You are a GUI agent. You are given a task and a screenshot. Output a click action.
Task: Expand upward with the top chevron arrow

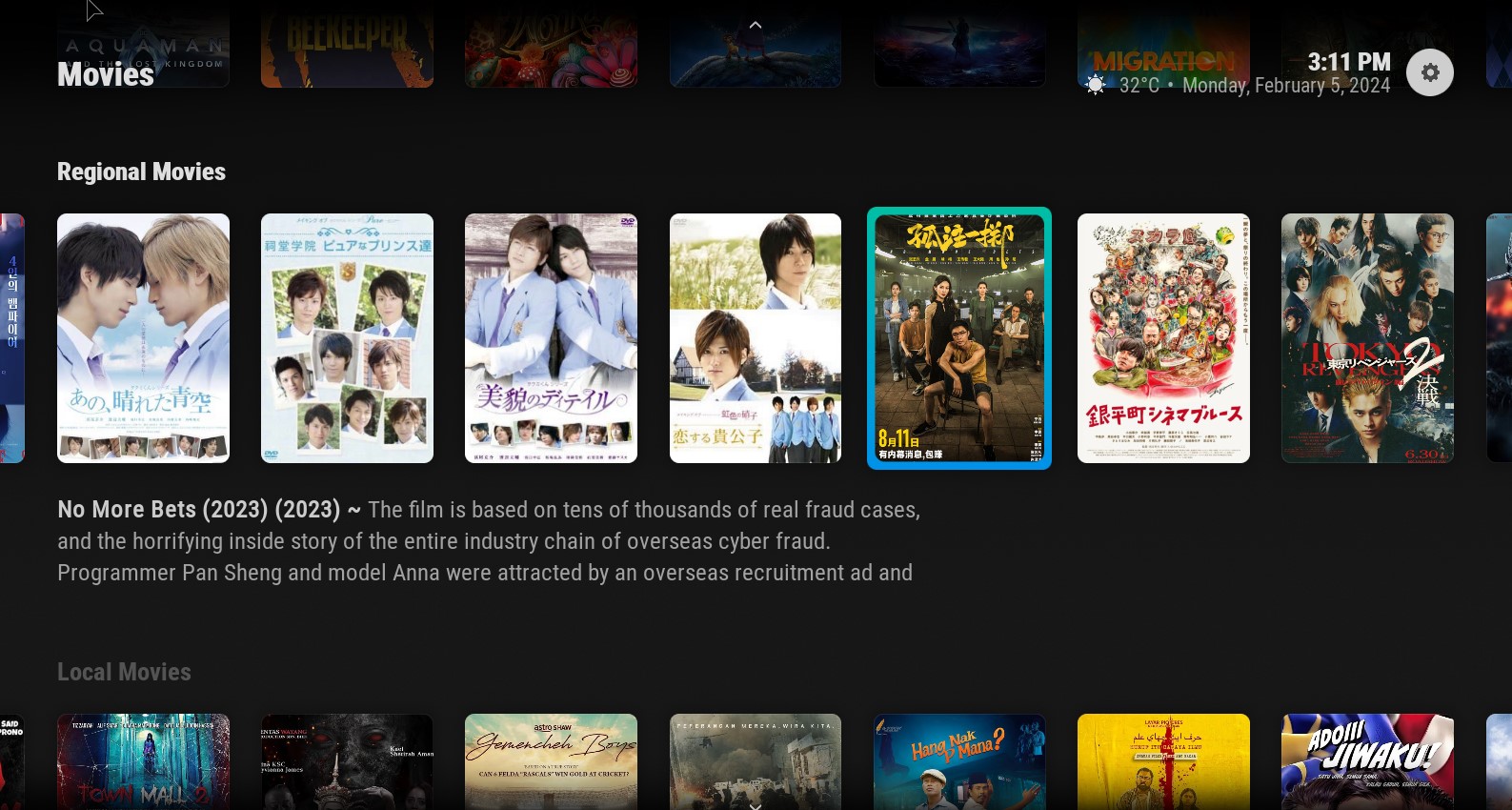756,25
